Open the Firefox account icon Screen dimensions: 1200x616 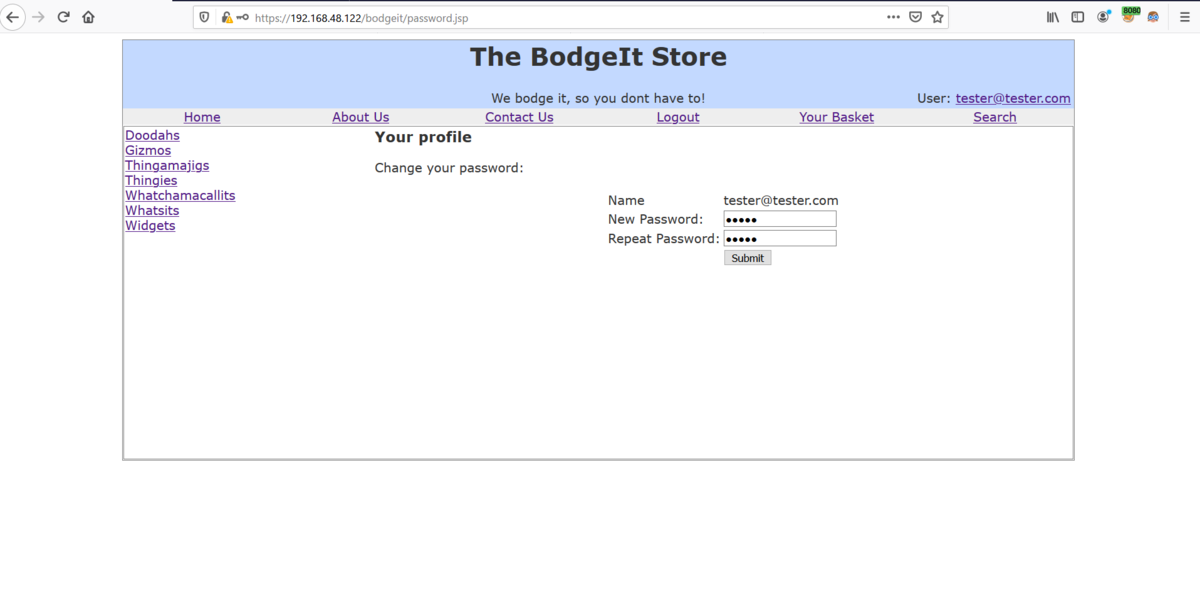[x=1104, y=17]
